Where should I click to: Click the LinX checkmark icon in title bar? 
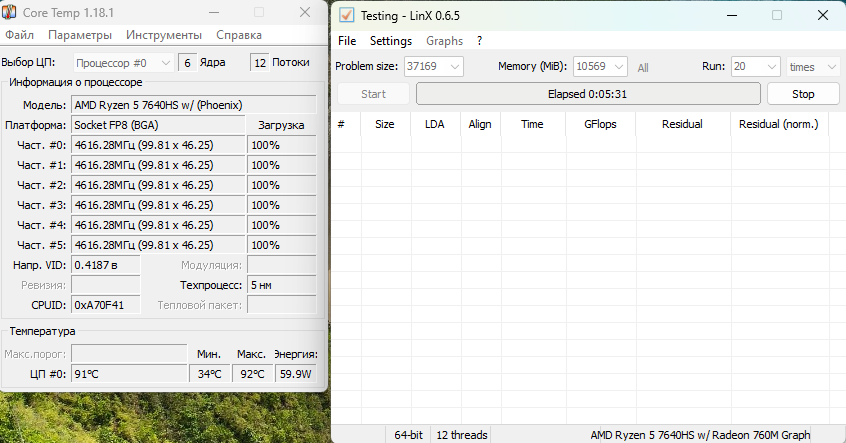click(x=346, y=15)
